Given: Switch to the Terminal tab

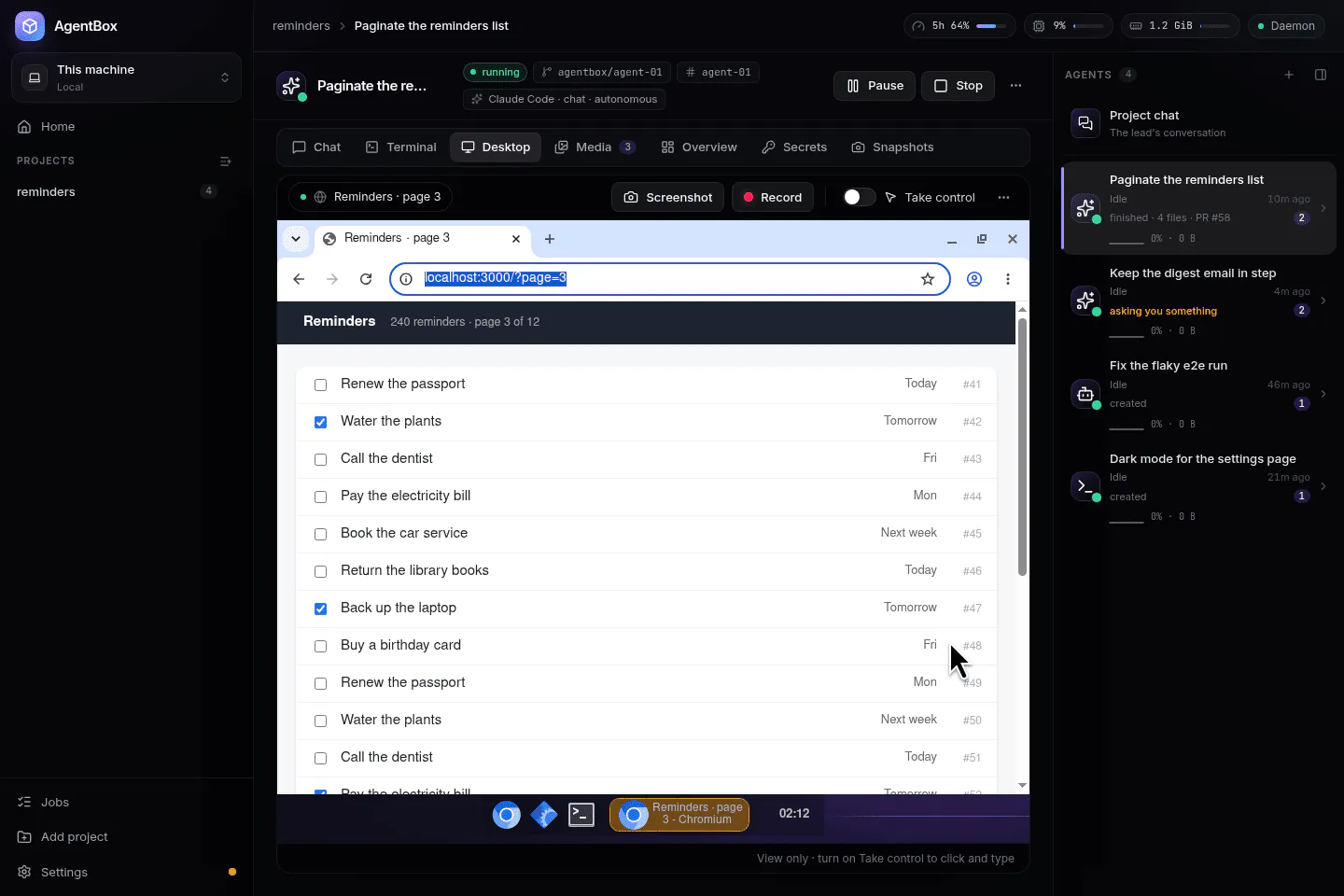Looking at the screenshot, I should click(x=400, y=147).
